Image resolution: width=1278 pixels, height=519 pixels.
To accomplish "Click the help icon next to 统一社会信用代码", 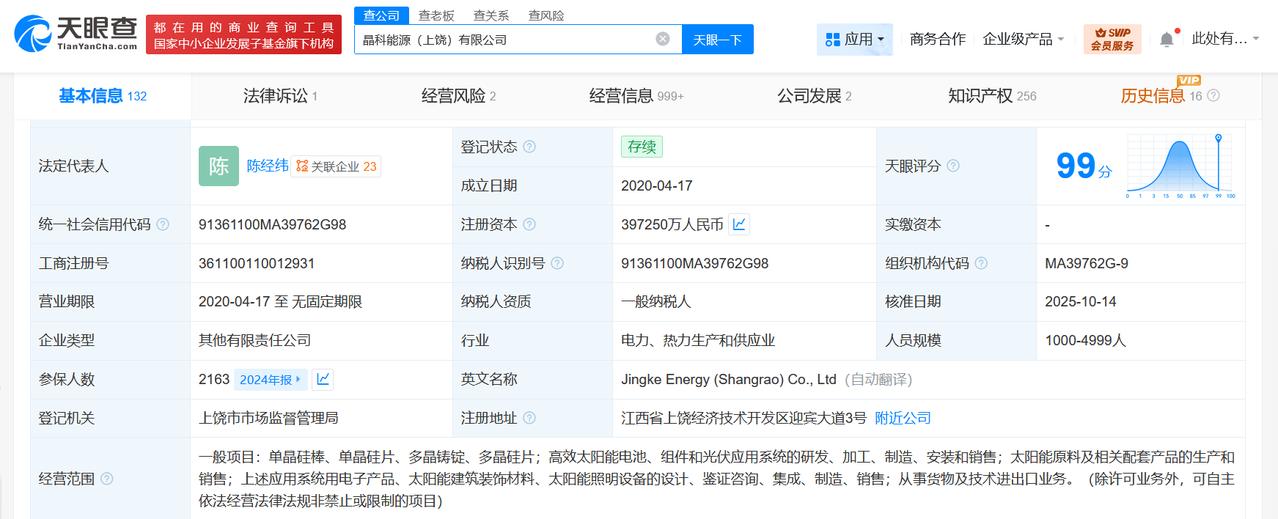I will point(163,225).
